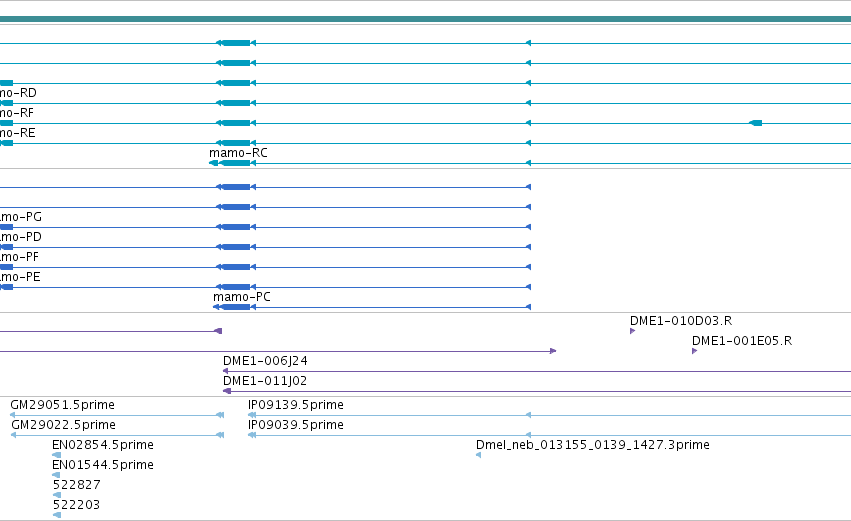The image size is (851, 521).
Task: Select the small glyph under EN01544.5prime
Action: 56,475
